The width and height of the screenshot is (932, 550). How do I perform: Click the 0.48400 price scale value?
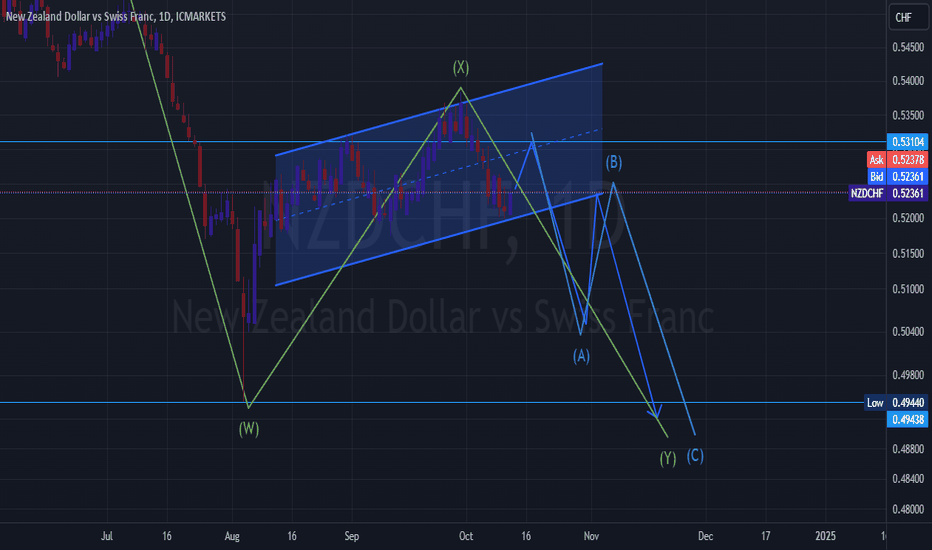tap(908, 479)
